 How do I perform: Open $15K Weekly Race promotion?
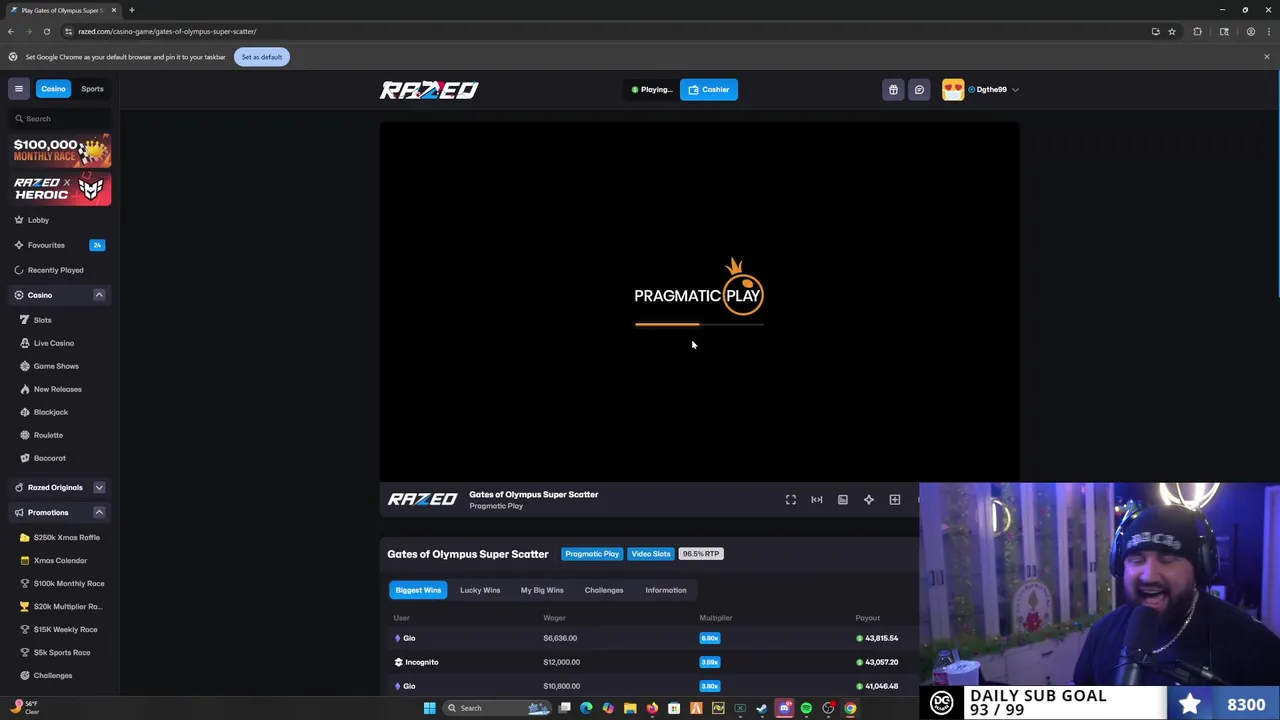[65, 629]
